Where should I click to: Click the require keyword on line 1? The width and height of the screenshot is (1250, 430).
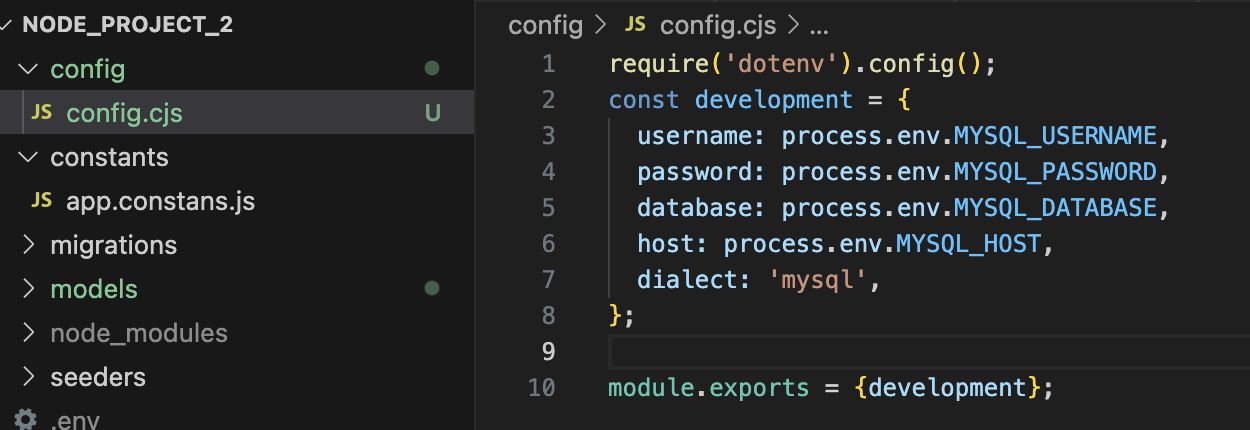658,64
